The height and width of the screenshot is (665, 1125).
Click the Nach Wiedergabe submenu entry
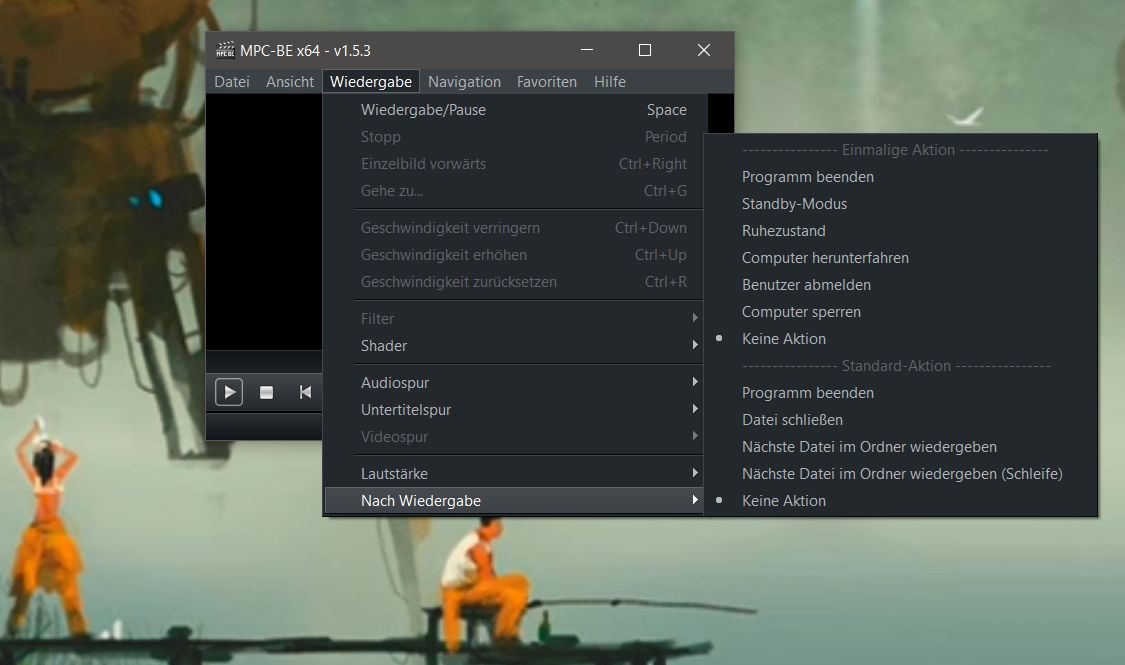(514, 501)
